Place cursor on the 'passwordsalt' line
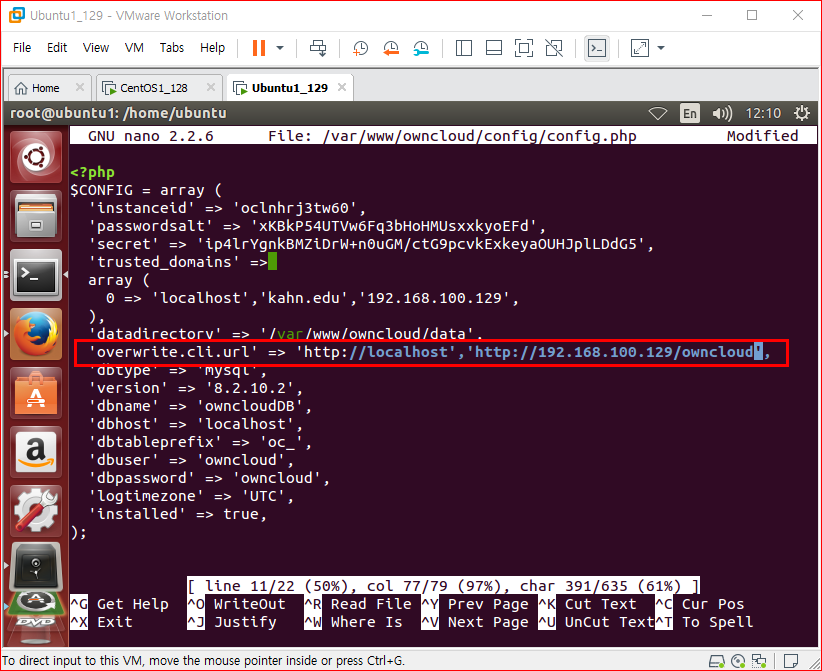822x671 pixels. [x=317, y=226]
